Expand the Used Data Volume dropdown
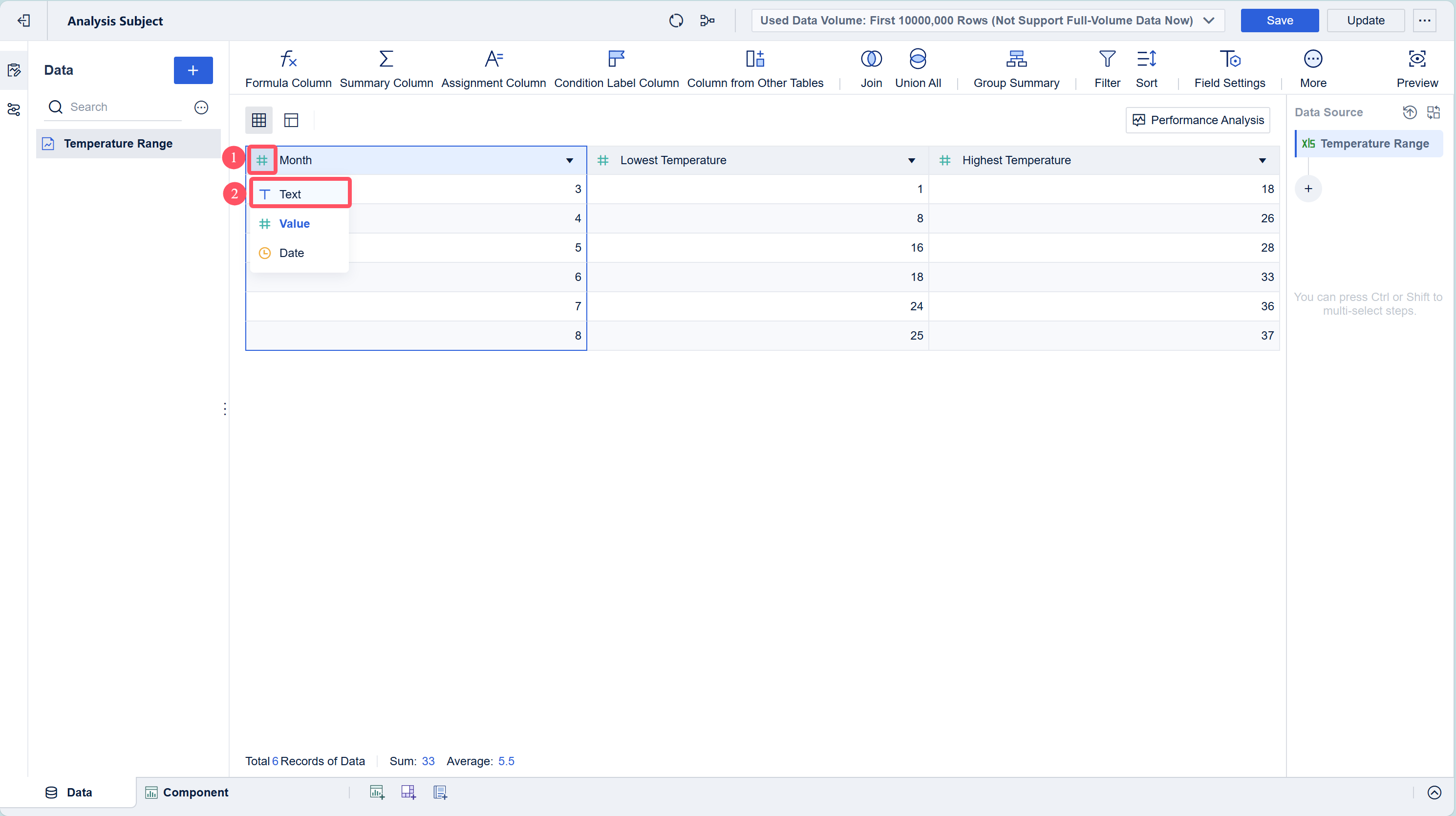 click(1209, 21)
